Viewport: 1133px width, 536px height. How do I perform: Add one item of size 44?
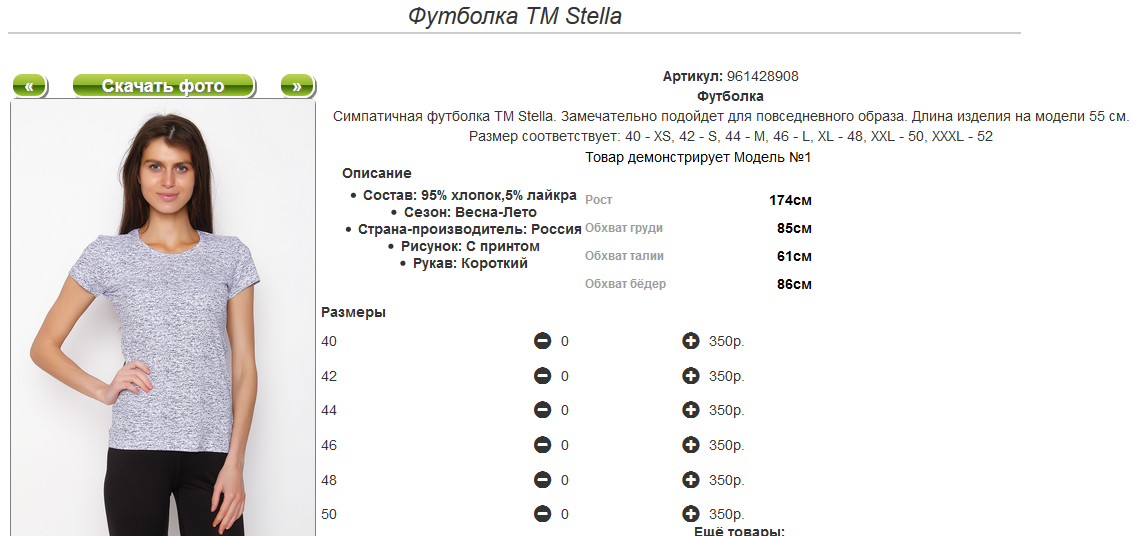tap(691, 410)
